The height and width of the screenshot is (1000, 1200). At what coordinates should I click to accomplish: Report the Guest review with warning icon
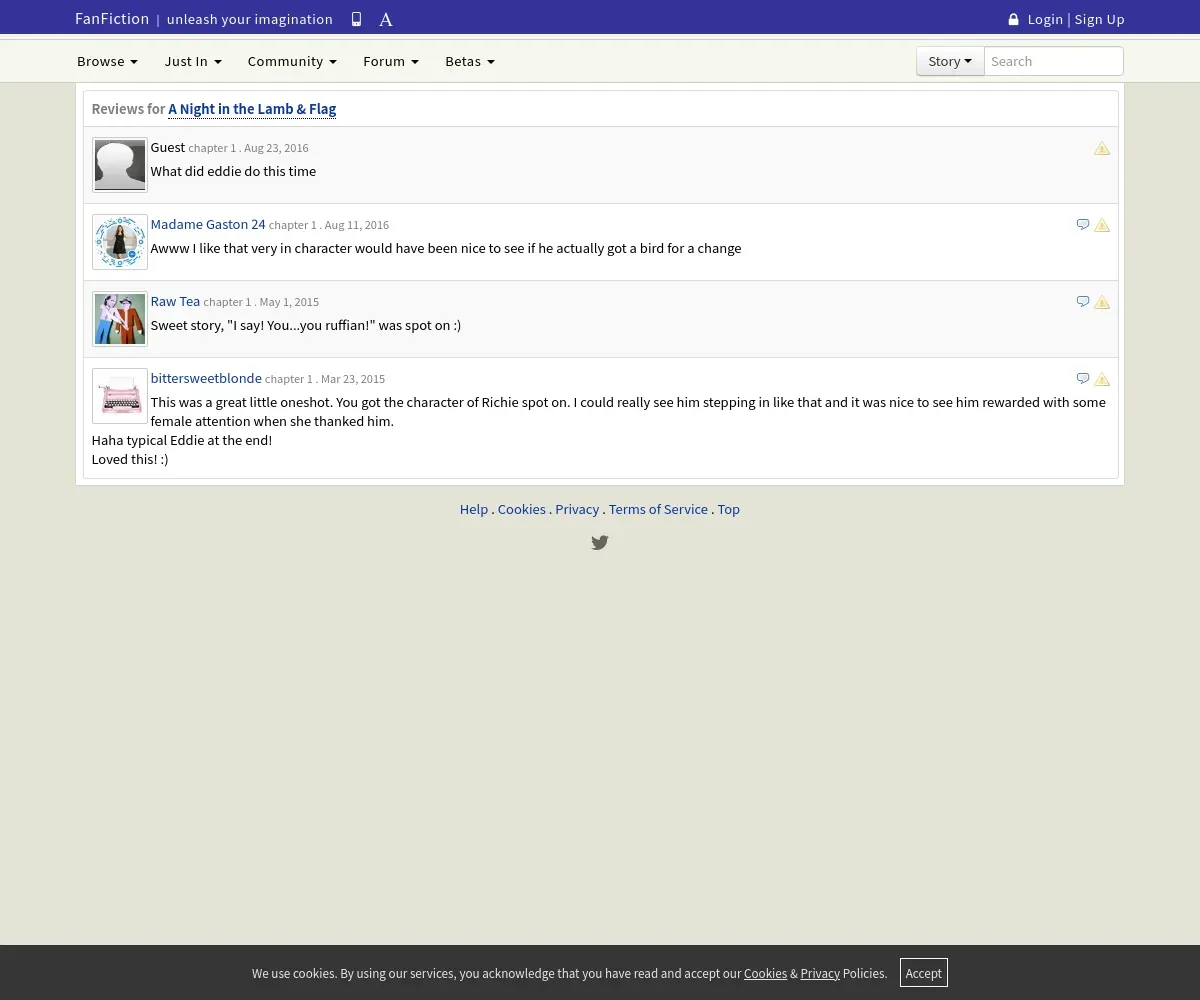pos(1102,148)
